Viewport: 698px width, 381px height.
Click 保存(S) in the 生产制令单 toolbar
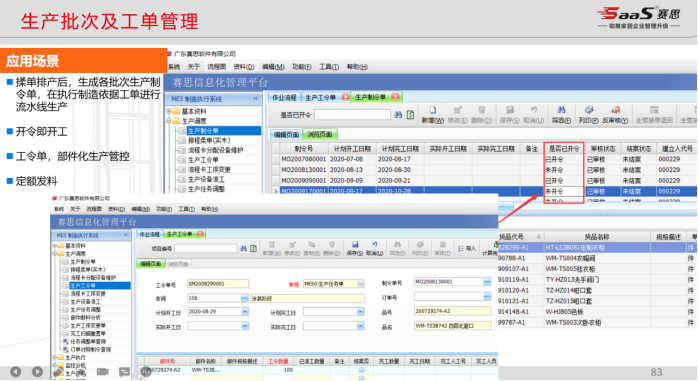[510, 115]
